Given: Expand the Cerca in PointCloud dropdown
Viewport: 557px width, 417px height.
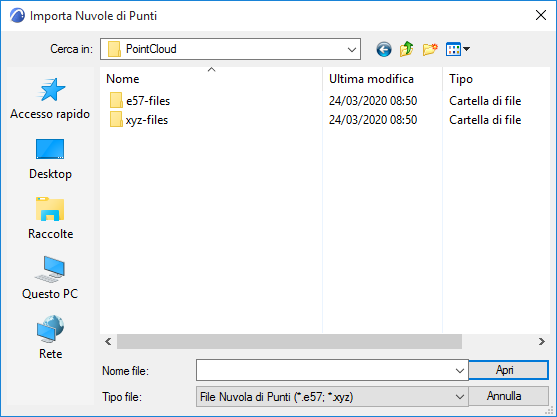Looking at the screenshot, I should tap(352, 49).
